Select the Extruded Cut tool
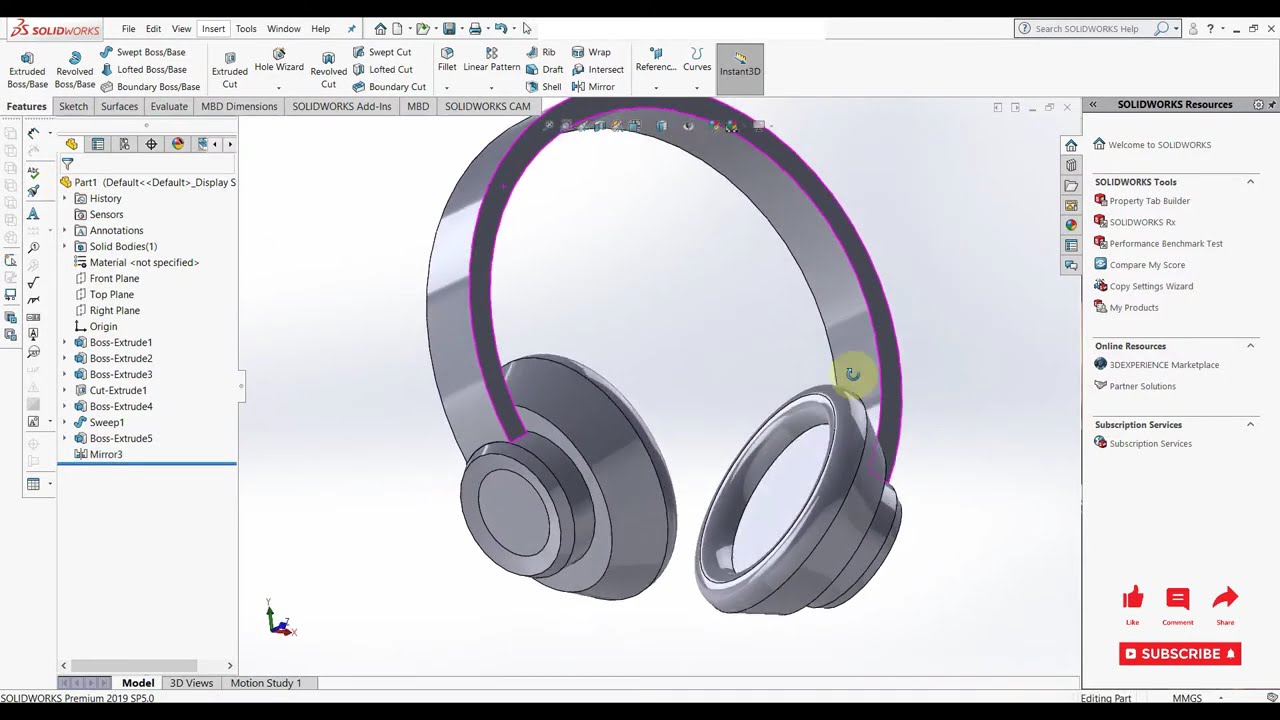 pos(229,70)
